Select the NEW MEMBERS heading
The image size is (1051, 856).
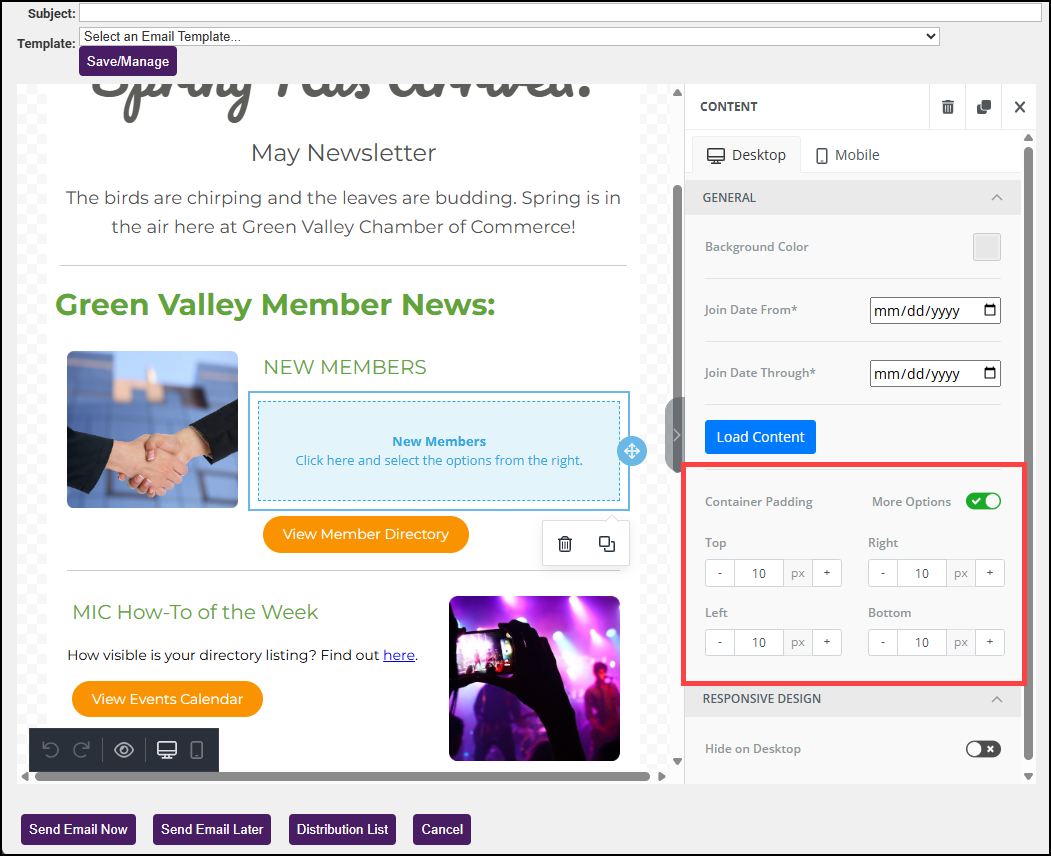coord(345,367)
